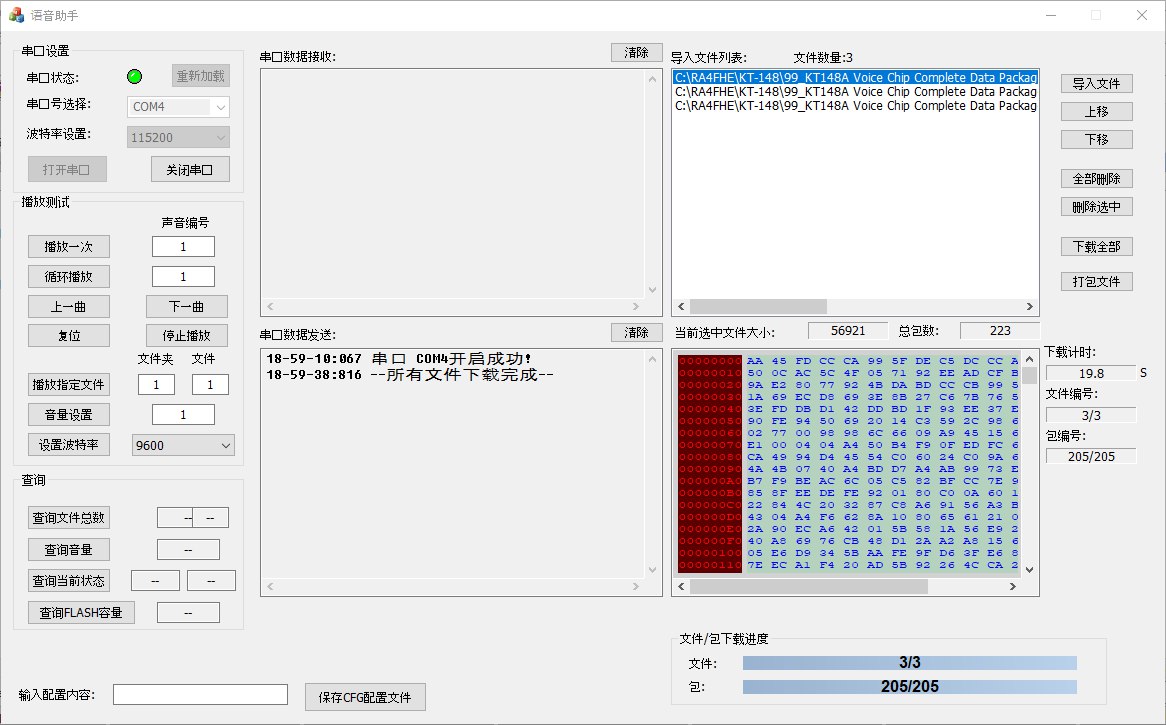This screenshot has height=725, width=1166.
Task: Click the 下一曲 button
Action: 187,306
